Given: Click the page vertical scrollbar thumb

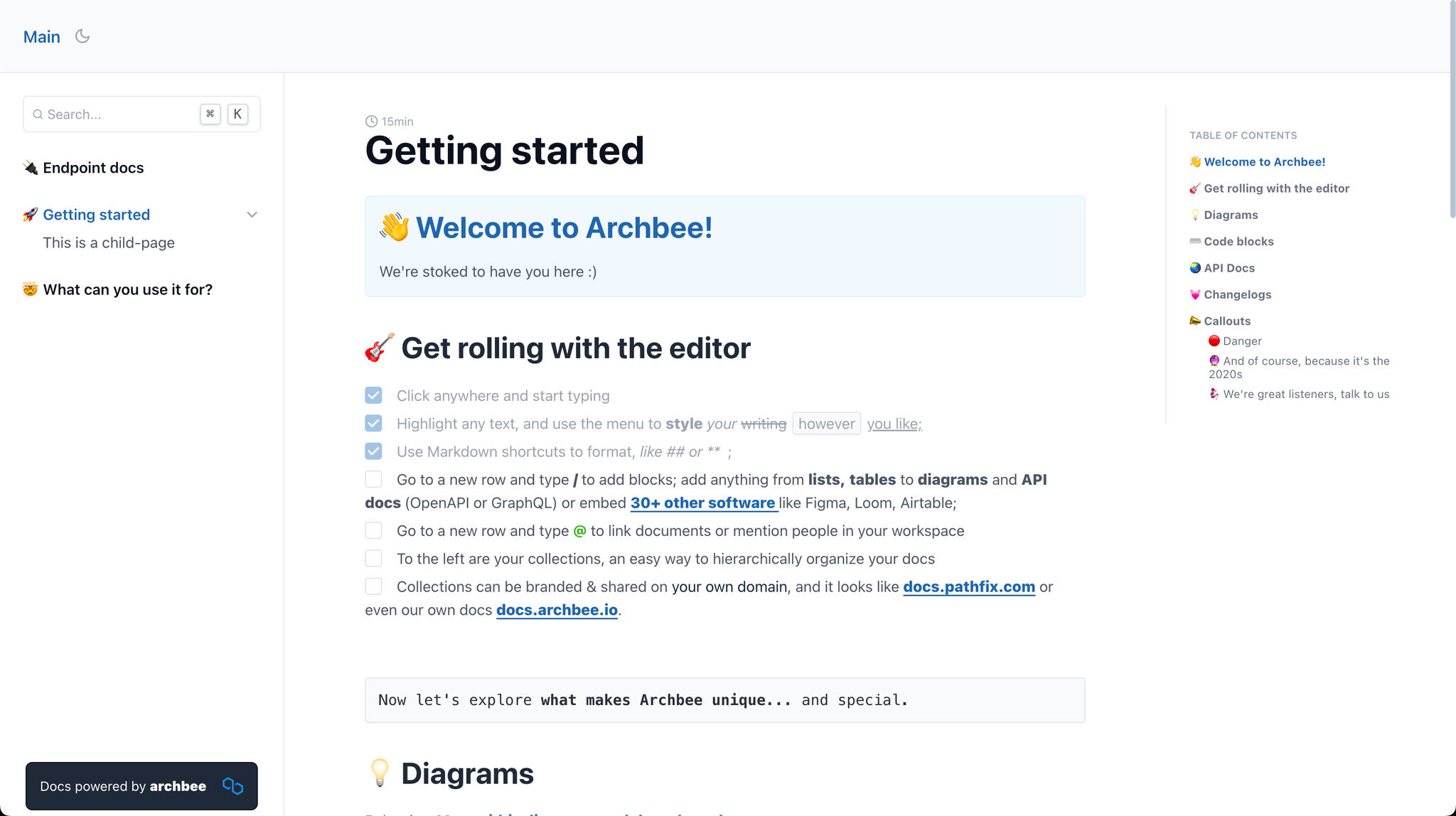Looking at the screenshot, I should click(x=1452, y=110).
